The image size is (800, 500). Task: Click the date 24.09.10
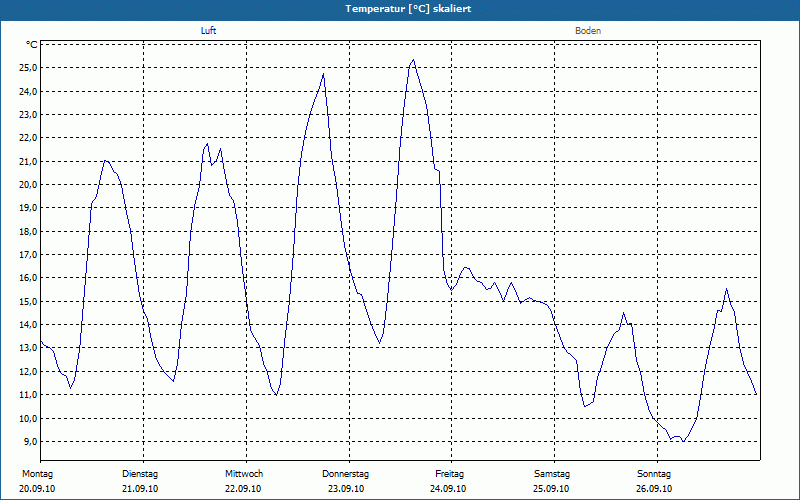448,489
